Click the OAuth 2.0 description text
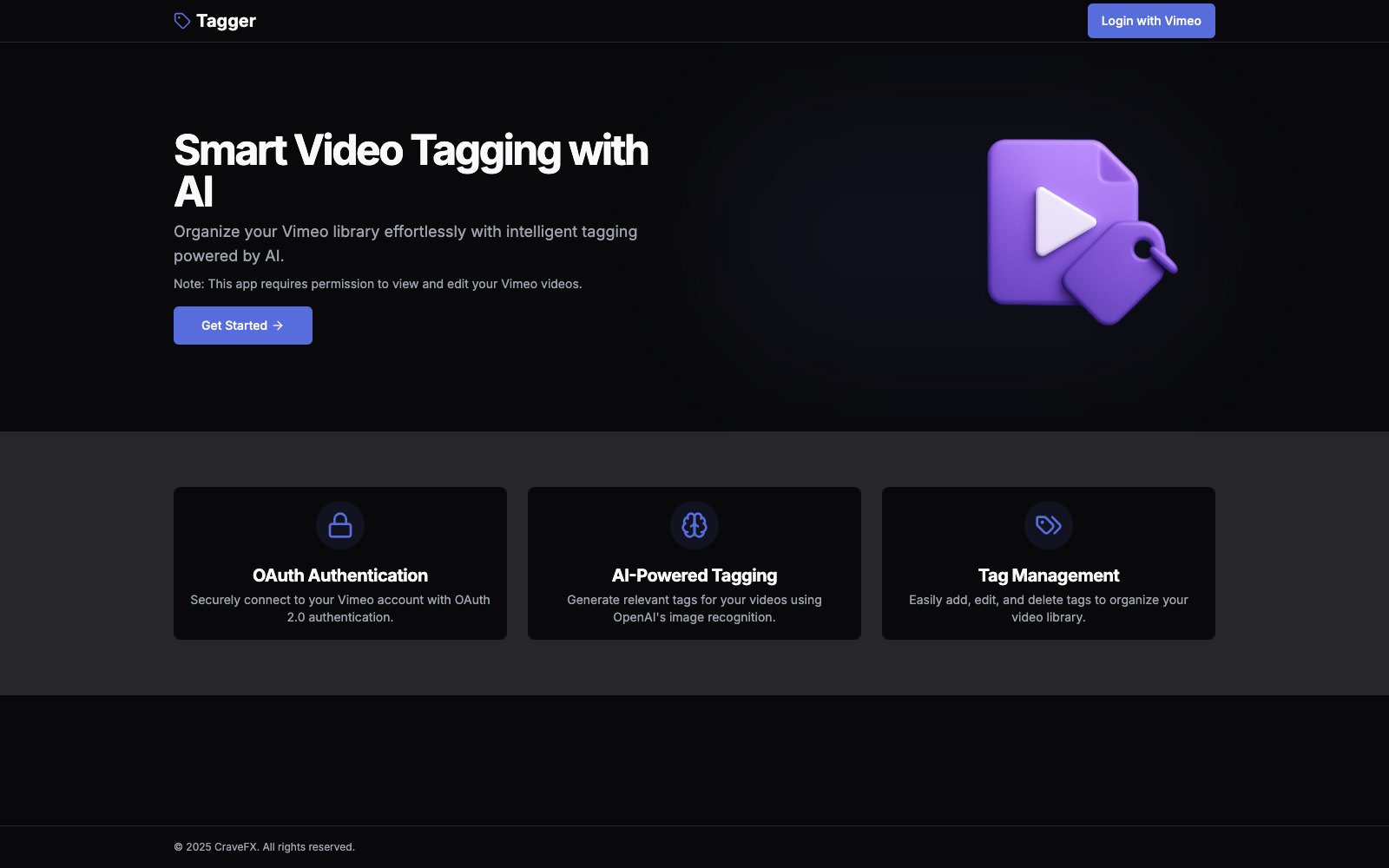Image resolution: width=1389 pixels, height=868 pixels. point(340,608)
